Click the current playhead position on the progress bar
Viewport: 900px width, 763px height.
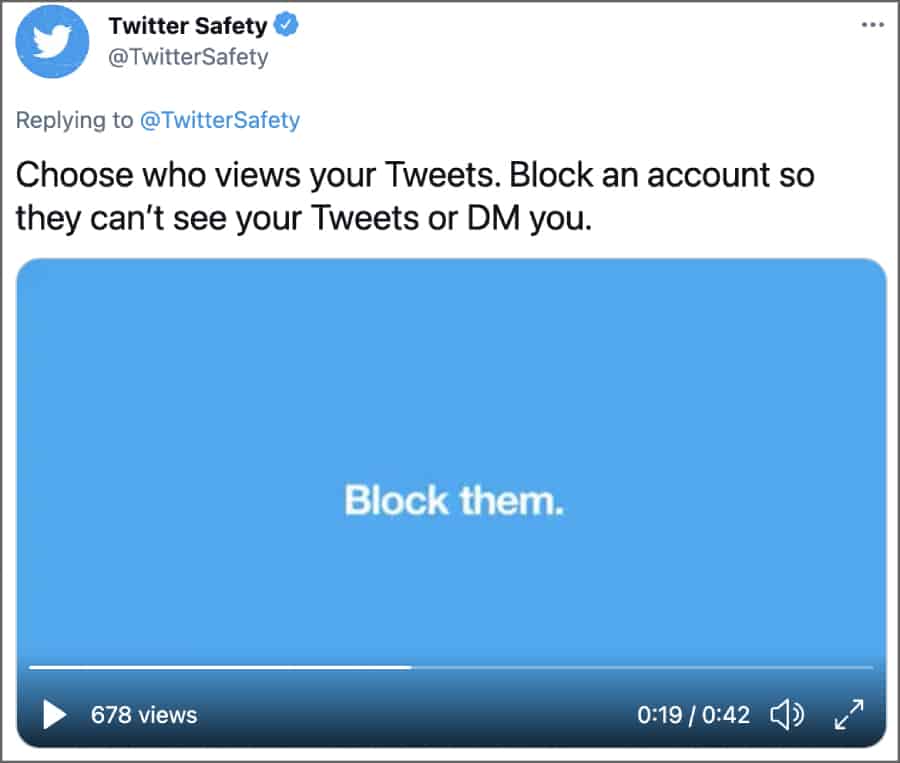410,666
